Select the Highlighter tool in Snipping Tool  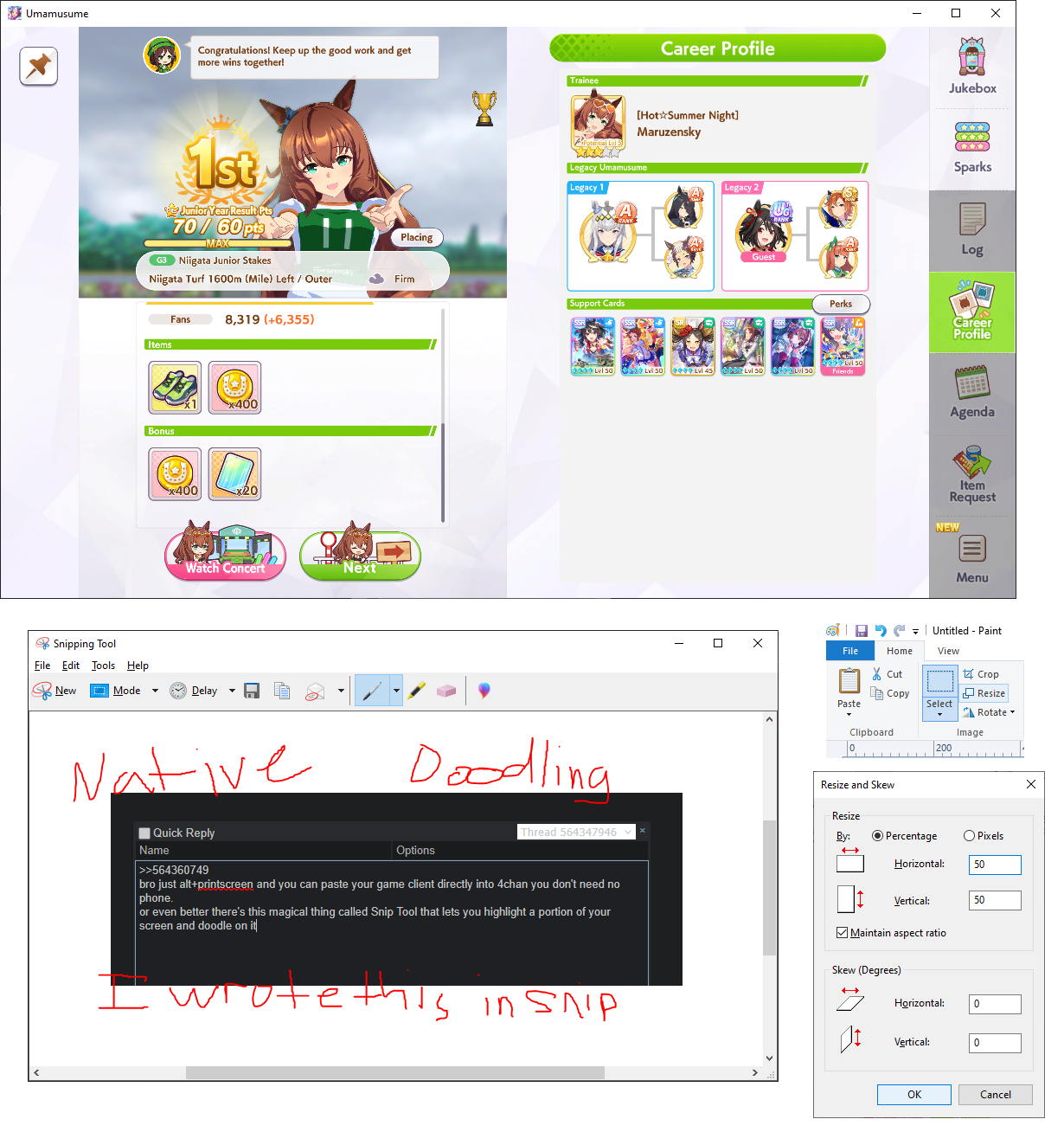pos(417,691)
